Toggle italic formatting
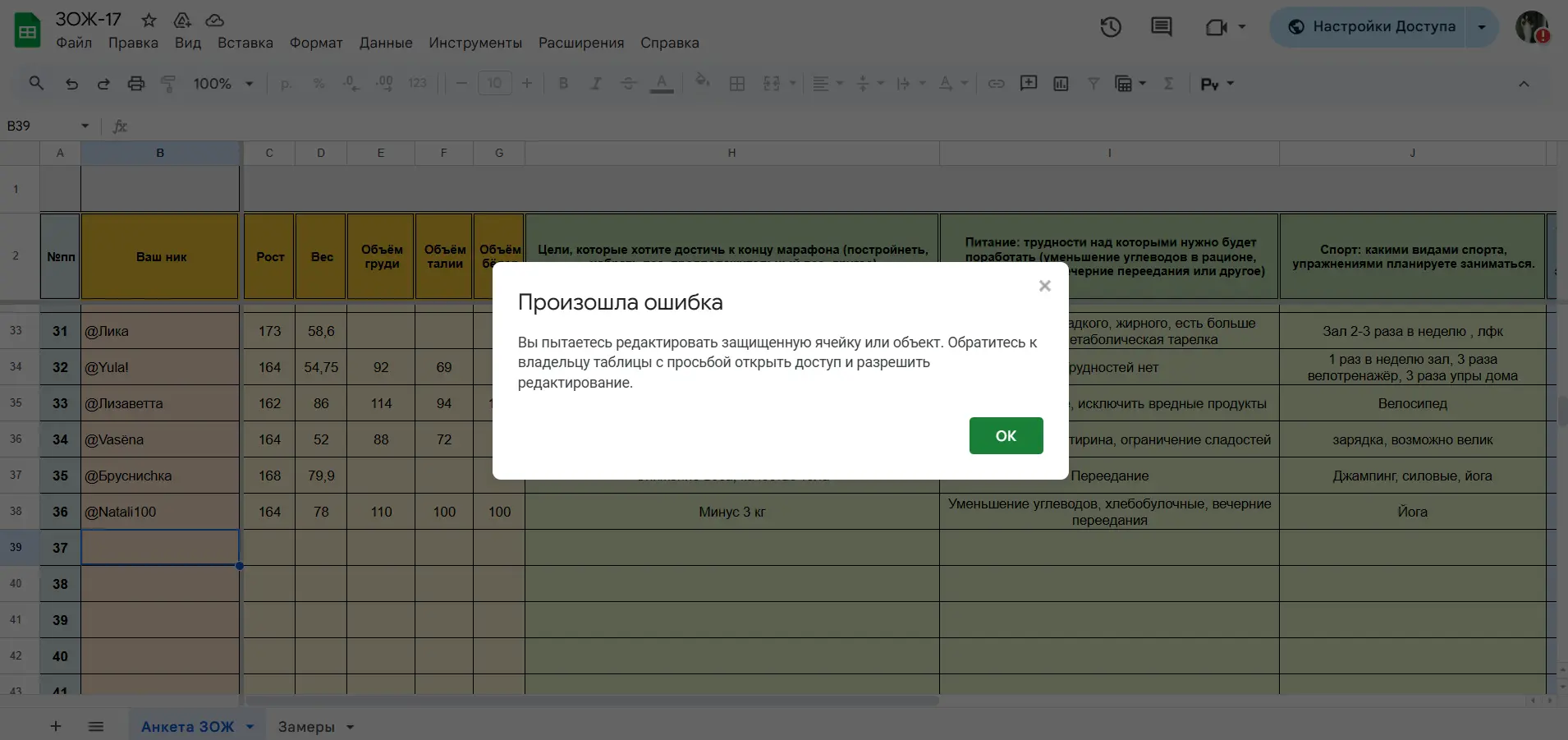This screenshot has width=1568, height=740. 596,83
